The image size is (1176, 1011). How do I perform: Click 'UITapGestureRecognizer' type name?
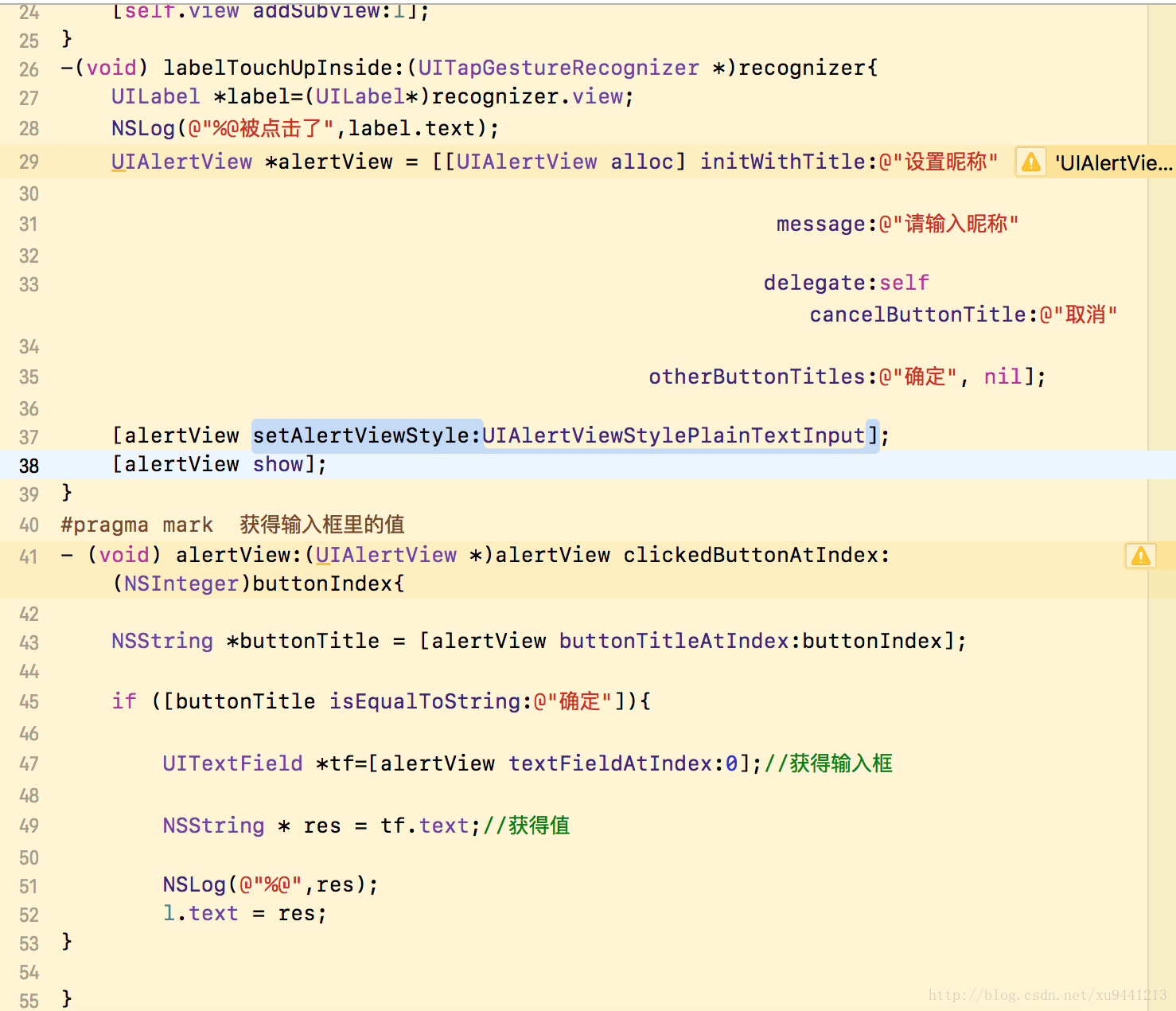[559, 68]
